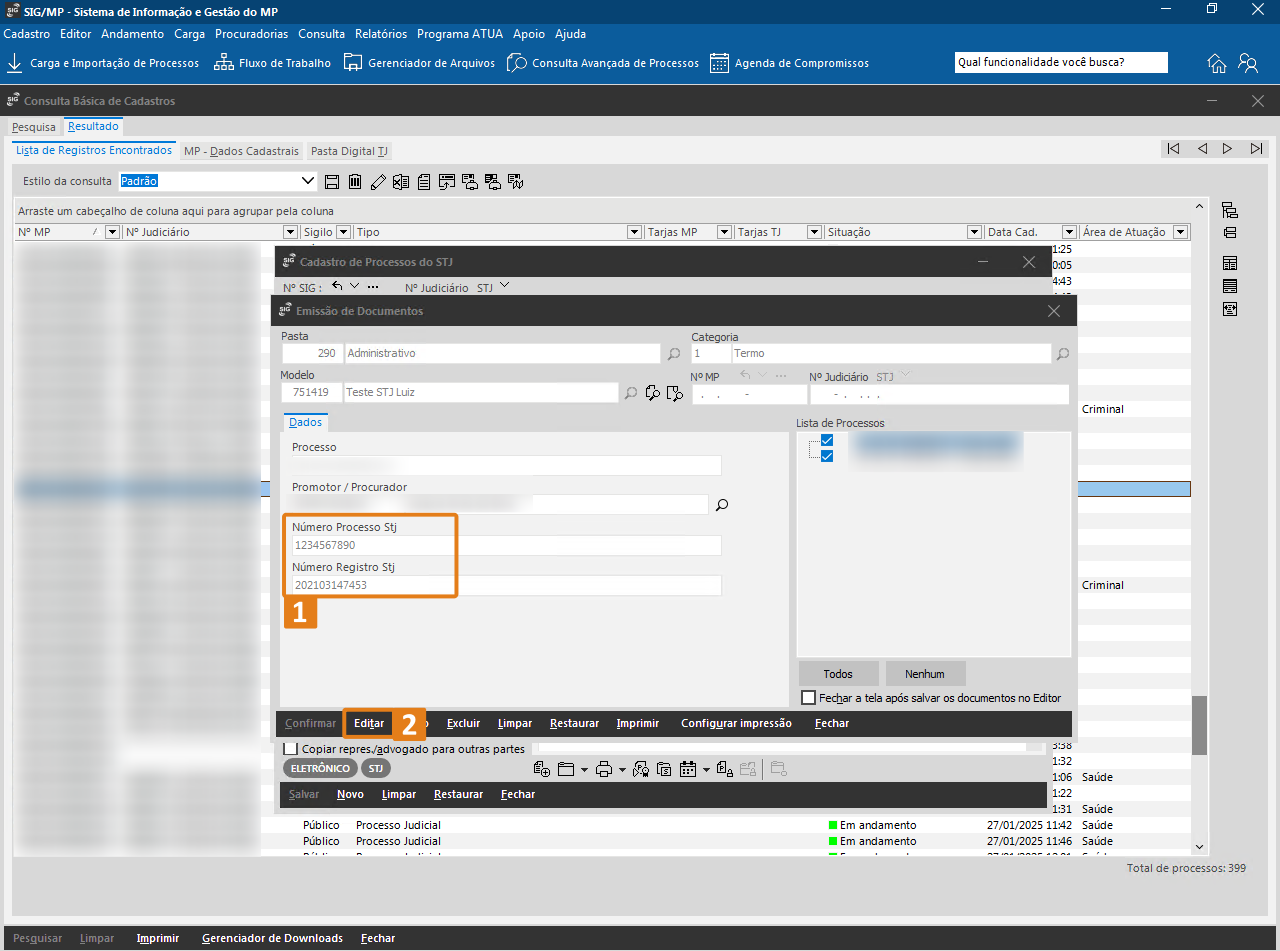Image resolution: width=1280 pixels, height=951 pixels.
Task: Click the Número Registro Stj field
Action: 506,585
